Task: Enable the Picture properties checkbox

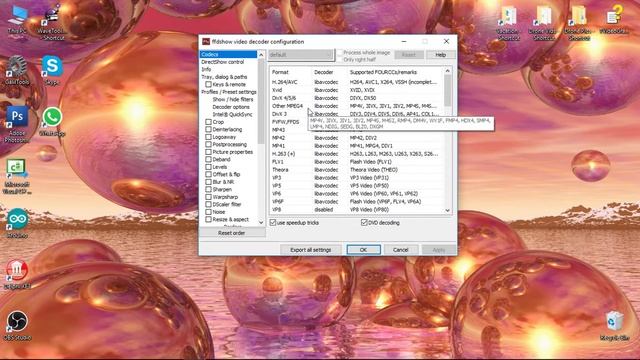Action: pyautogui.click(x=208, y=152)
